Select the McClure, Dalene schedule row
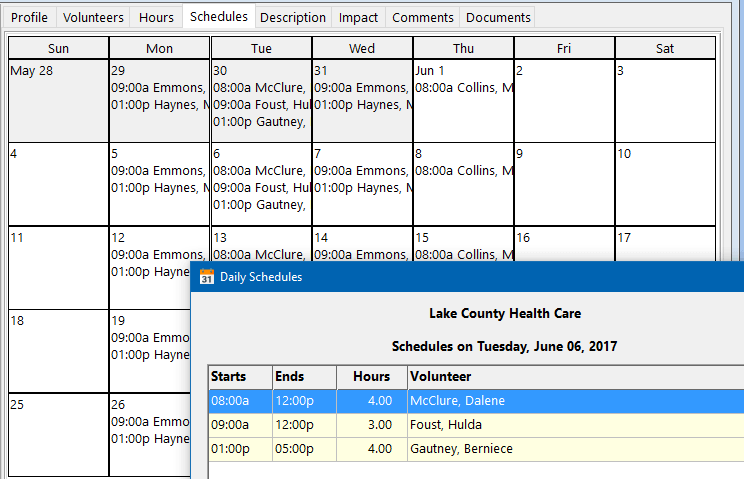 pyautogui.click(x=476, y=401)
